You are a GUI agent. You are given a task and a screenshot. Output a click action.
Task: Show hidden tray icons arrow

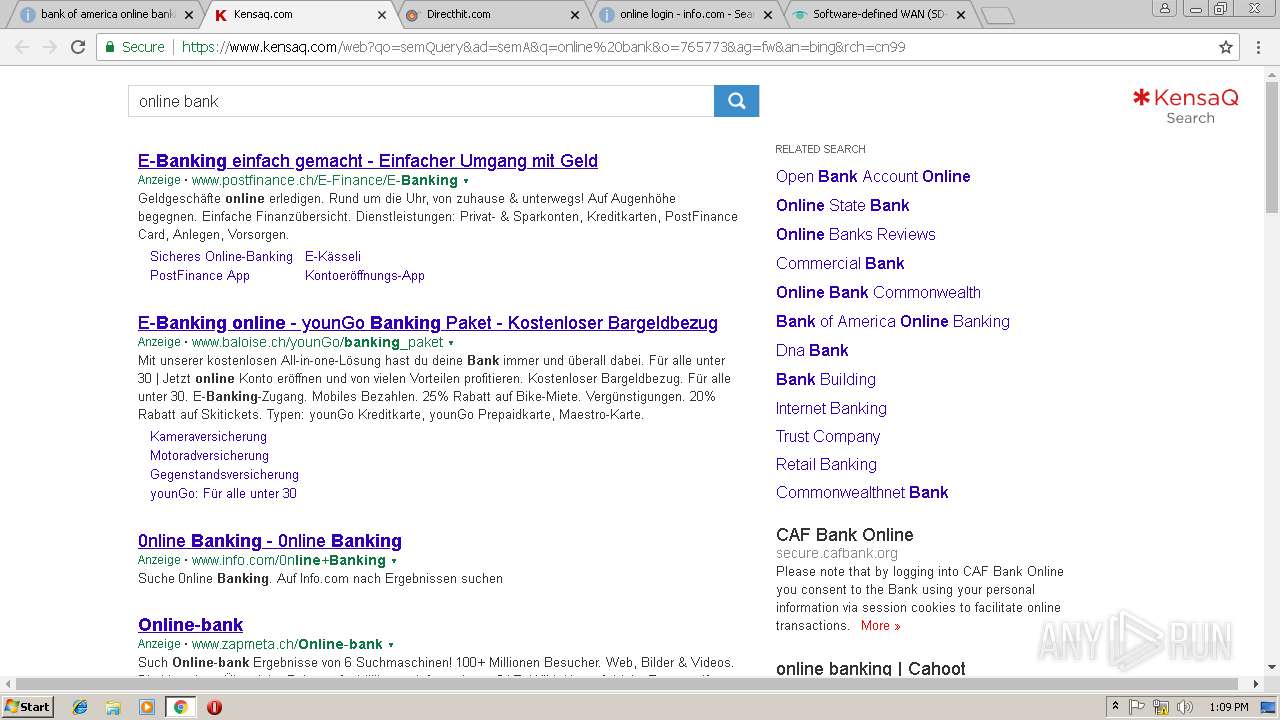(x=1115, y=707)
